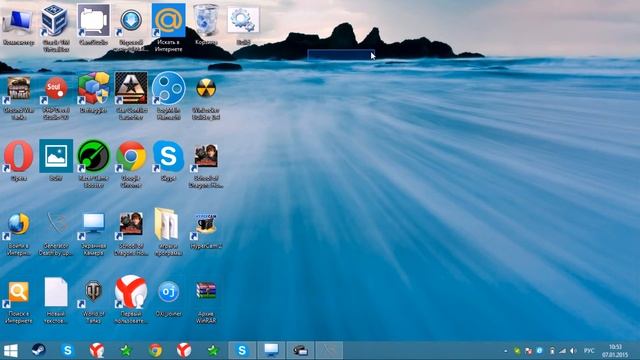
Task: Click the blue info tray icon
Action: 540,351
